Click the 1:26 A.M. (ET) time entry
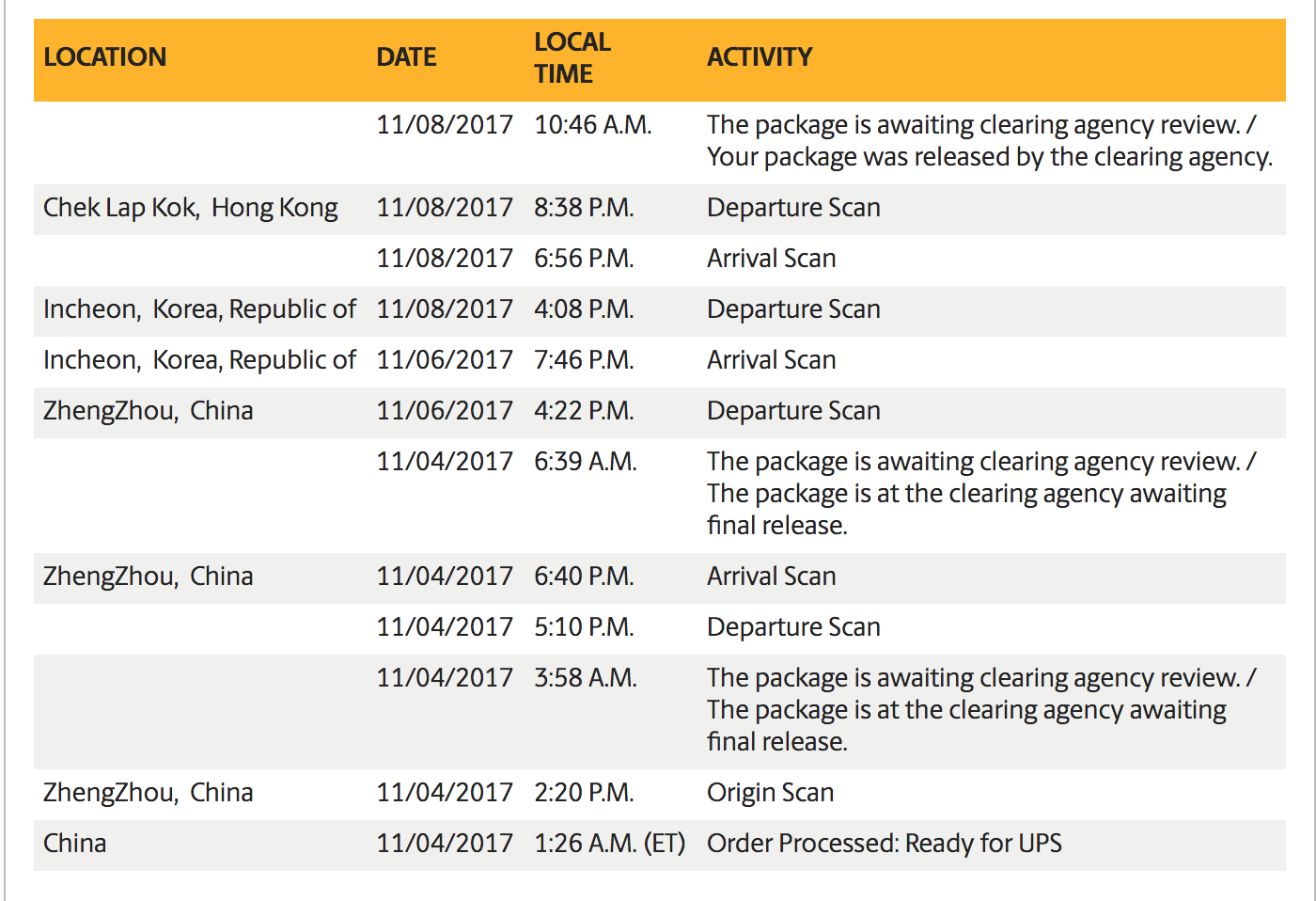 609,844
